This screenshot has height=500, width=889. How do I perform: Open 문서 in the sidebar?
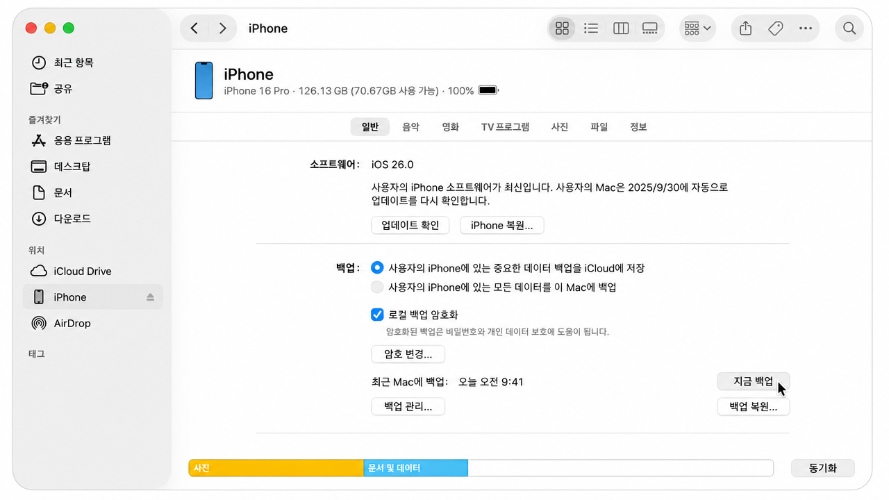tap(93, 193)
